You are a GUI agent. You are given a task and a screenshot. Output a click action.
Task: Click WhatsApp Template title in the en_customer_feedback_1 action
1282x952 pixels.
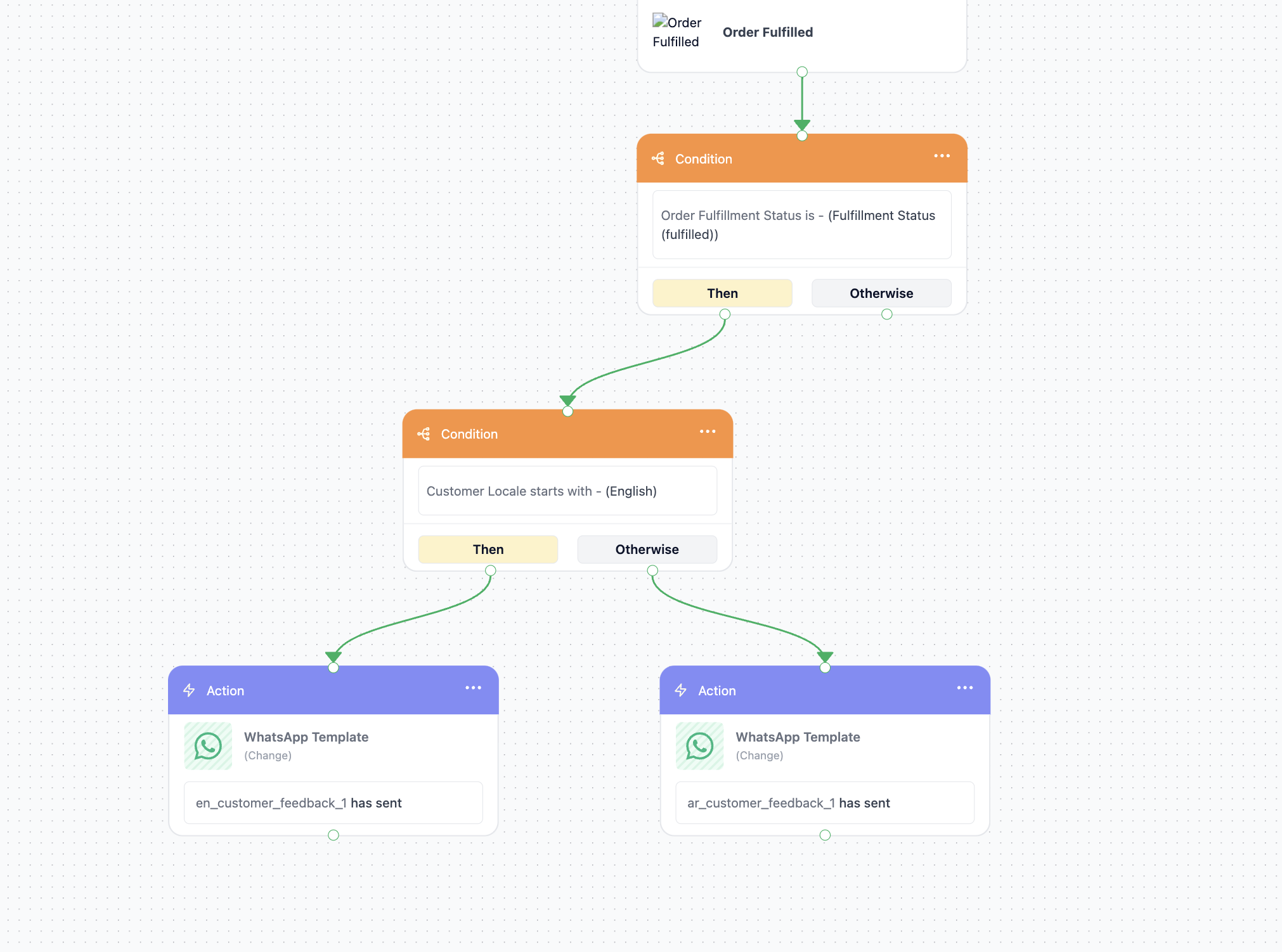click(306, 737)
